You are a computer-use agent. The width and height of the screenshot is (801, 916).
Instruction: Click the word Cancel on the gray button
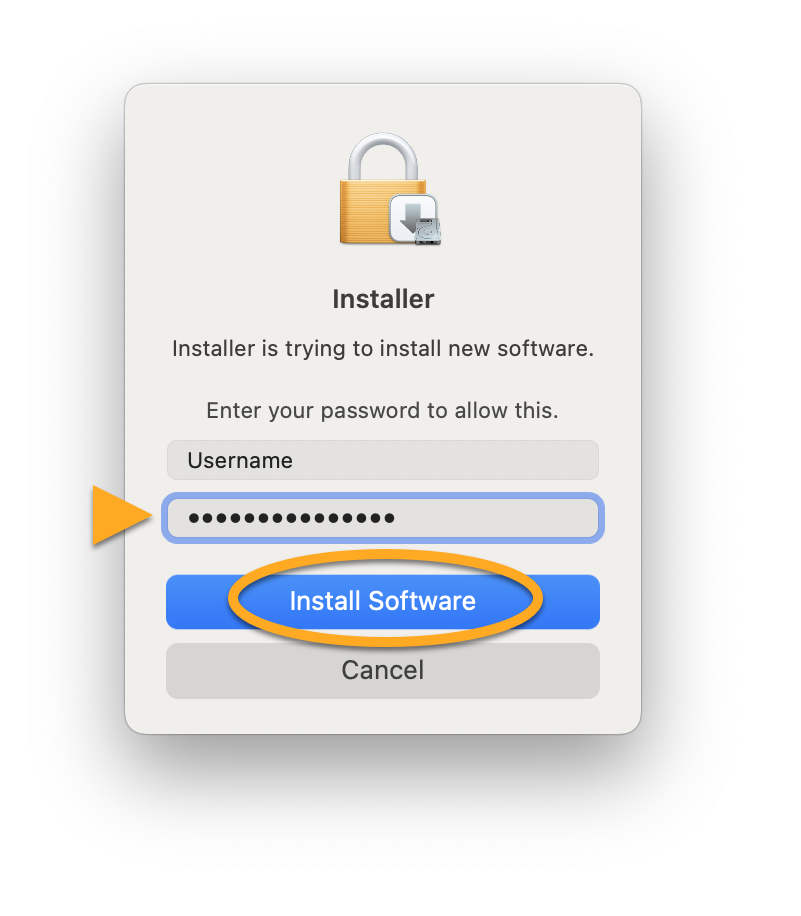point(383,670)
